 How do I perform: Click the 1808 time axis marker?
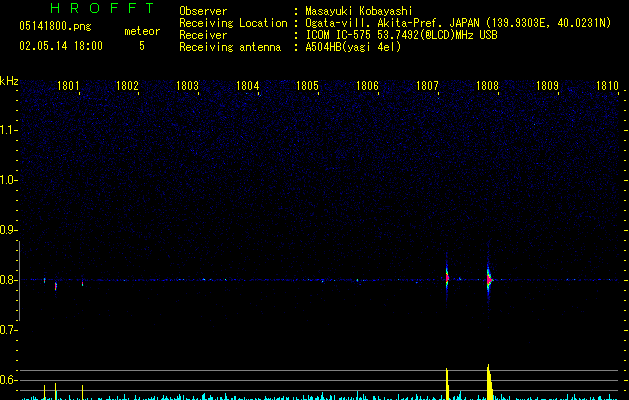coord(487,86)
